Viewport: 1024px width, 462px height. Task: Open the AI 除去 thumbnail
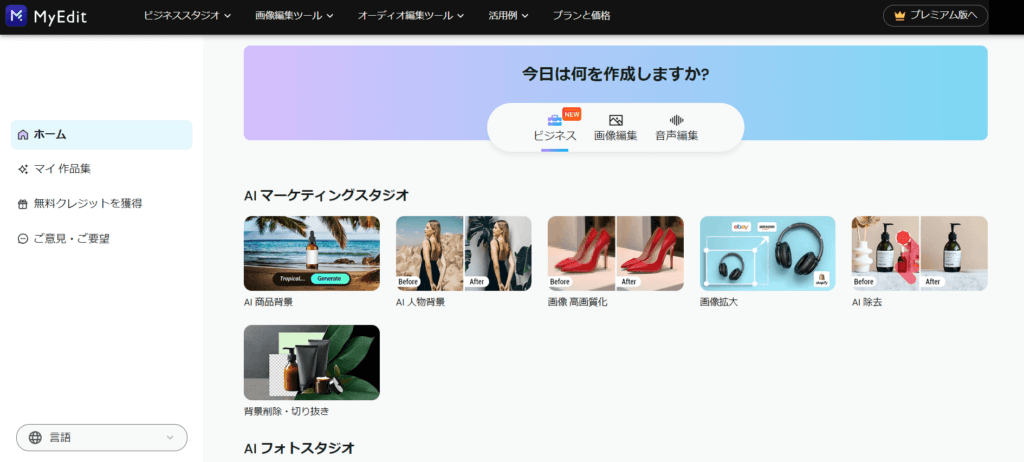920,254
